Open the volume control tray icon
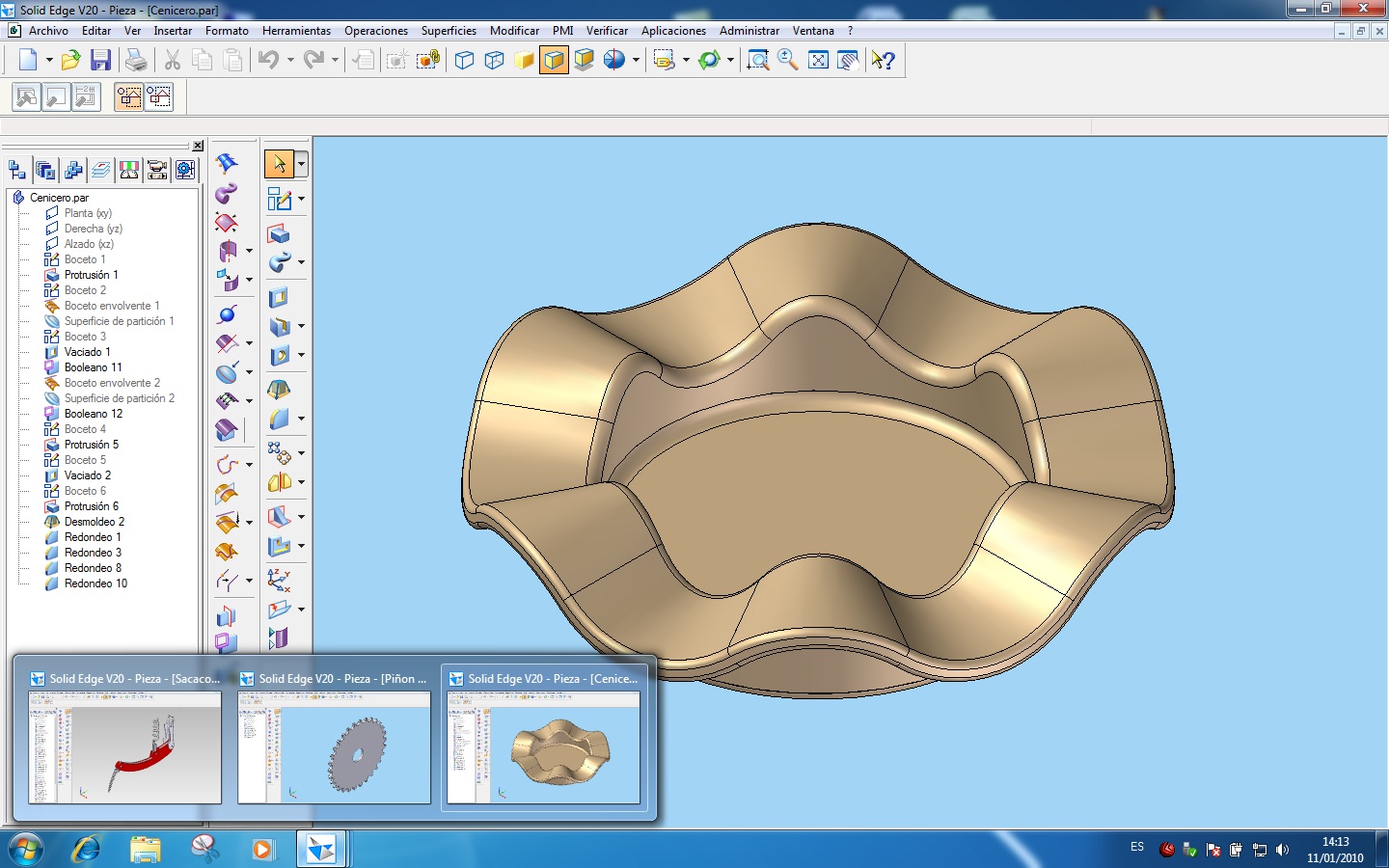The height and width of the screenshot is (868, 1389). [1282, 850]
